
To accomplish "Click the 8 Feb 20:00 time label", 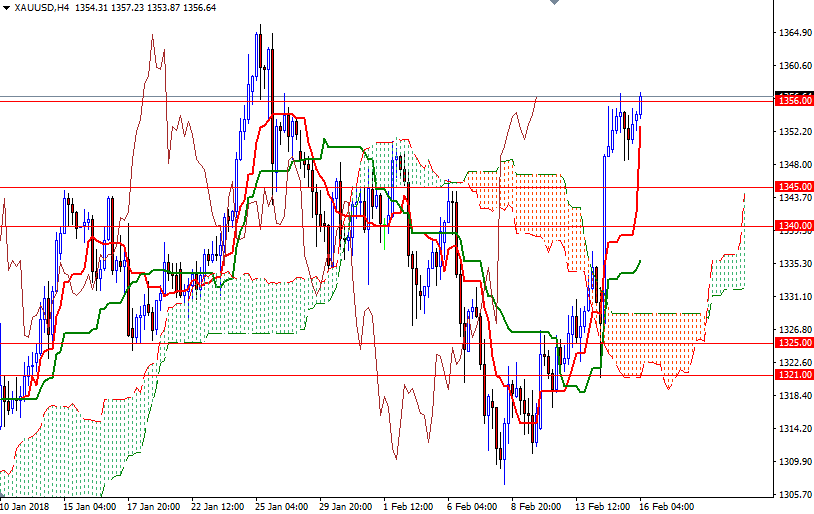I will coord(536,507).
